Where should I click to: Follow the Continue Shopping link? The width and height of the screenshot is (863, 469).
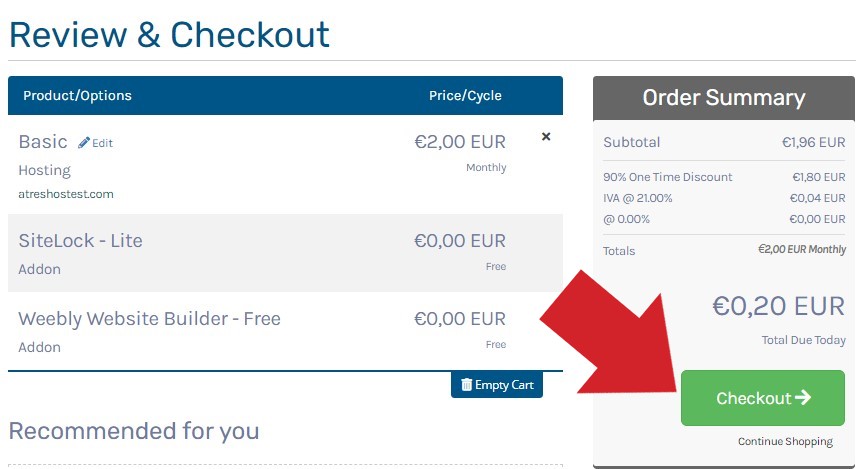785,441
